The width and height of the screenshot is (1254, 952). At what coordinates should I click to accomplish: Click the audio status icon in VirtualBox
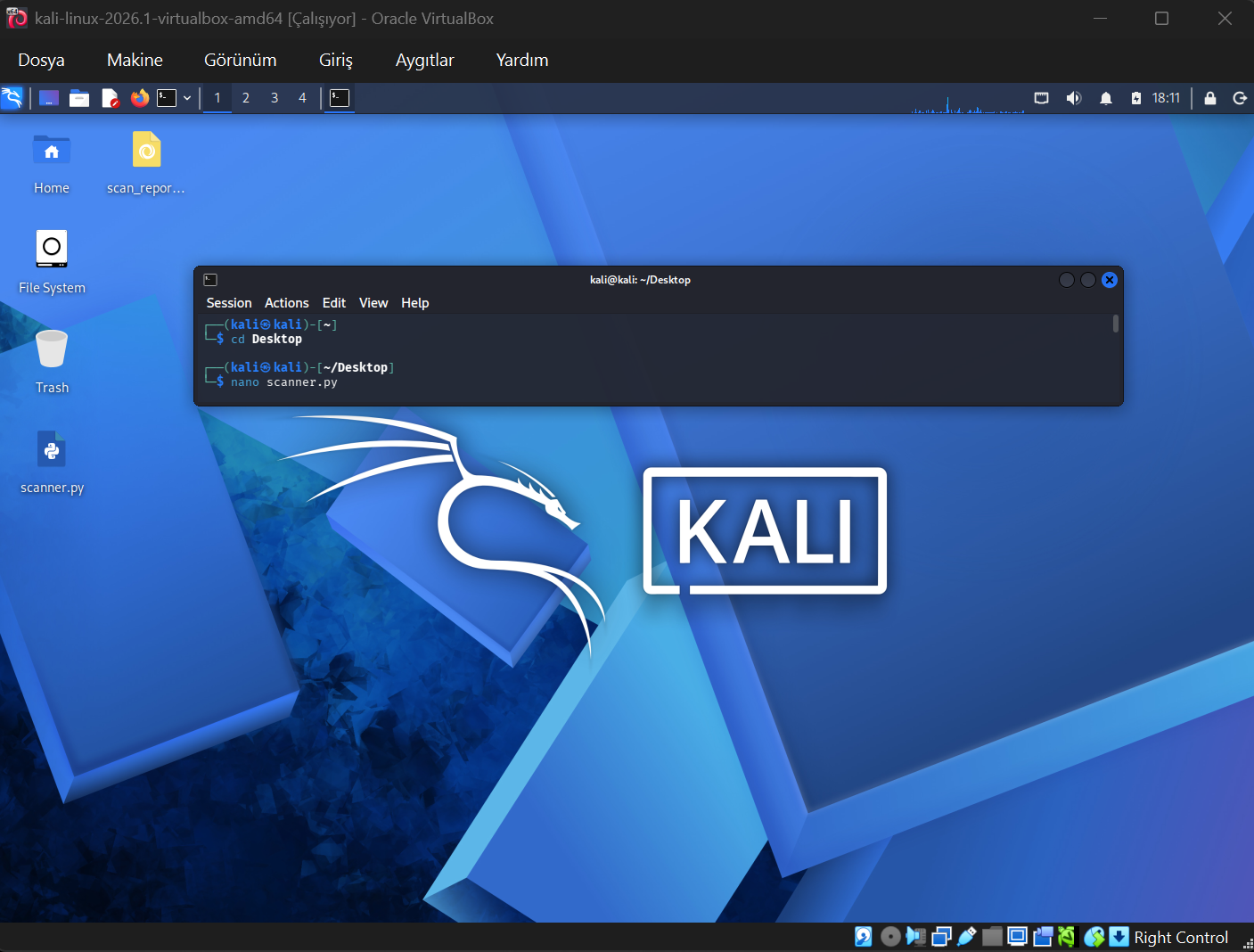click(915, 937)
